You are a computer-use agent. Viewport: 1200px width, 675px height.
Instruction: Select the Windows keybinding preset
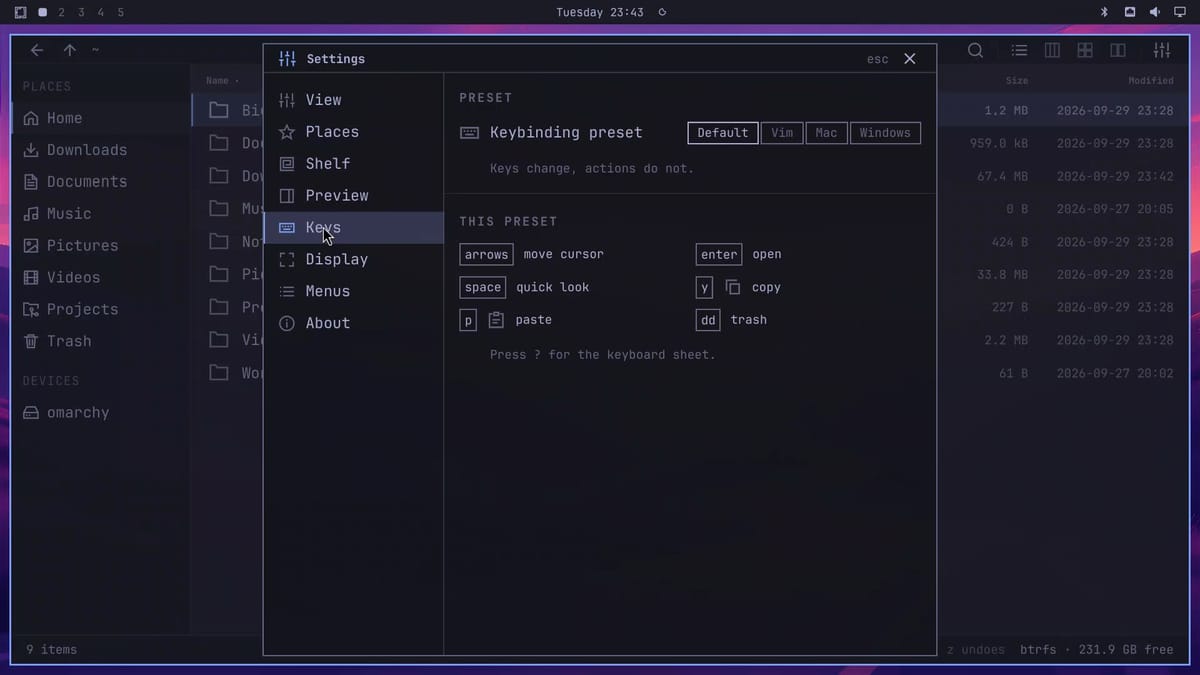pos(885,133)
